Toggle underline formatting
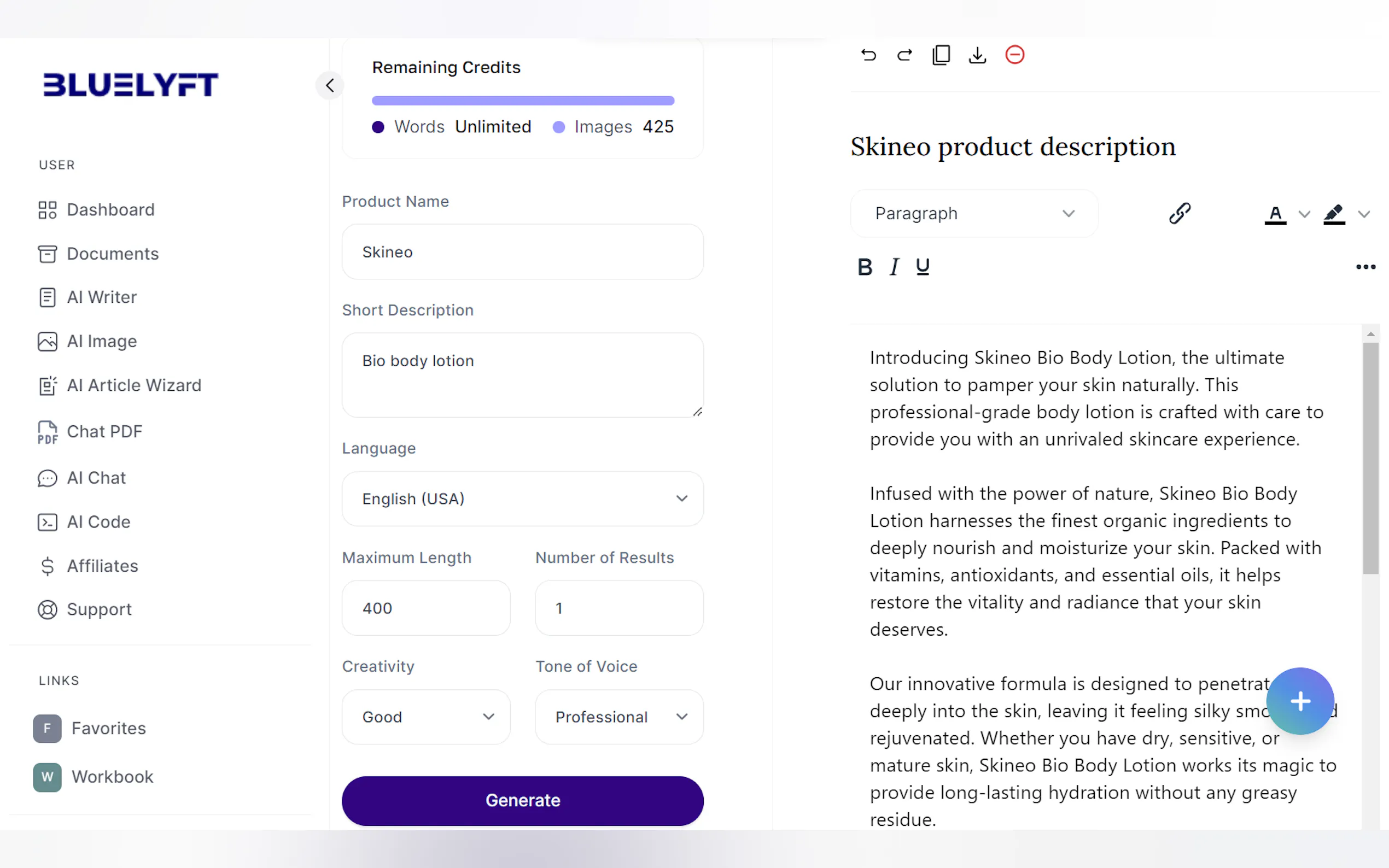 click(923, 267)
